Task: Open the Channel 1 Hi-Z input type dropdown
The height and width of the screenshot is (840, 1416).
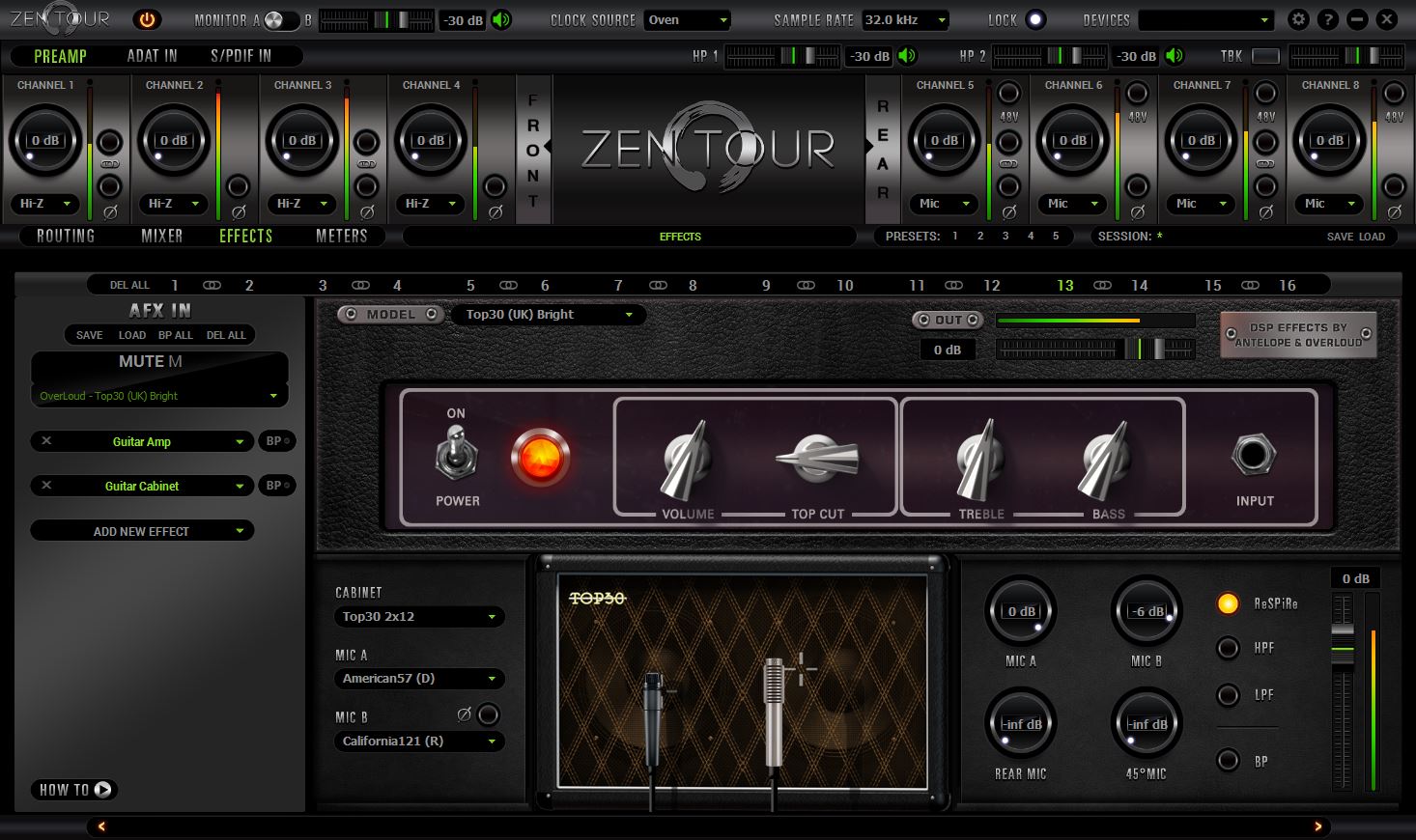Action: pos(45,204)
